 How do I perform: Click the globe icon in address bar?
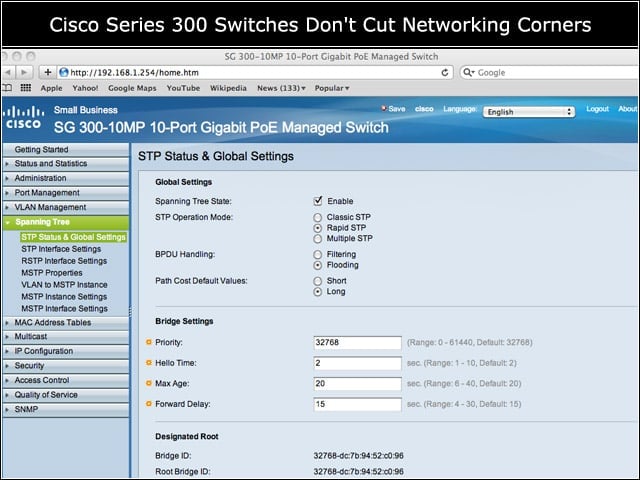(x=64, y=73)
